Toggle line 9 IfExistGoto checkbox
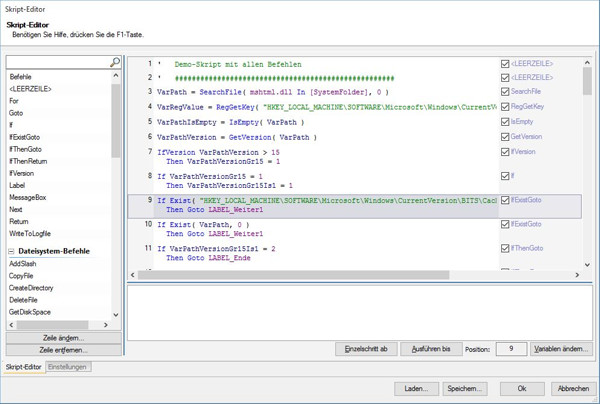Viewport: 600px width, 404px height. coord(505,200)
